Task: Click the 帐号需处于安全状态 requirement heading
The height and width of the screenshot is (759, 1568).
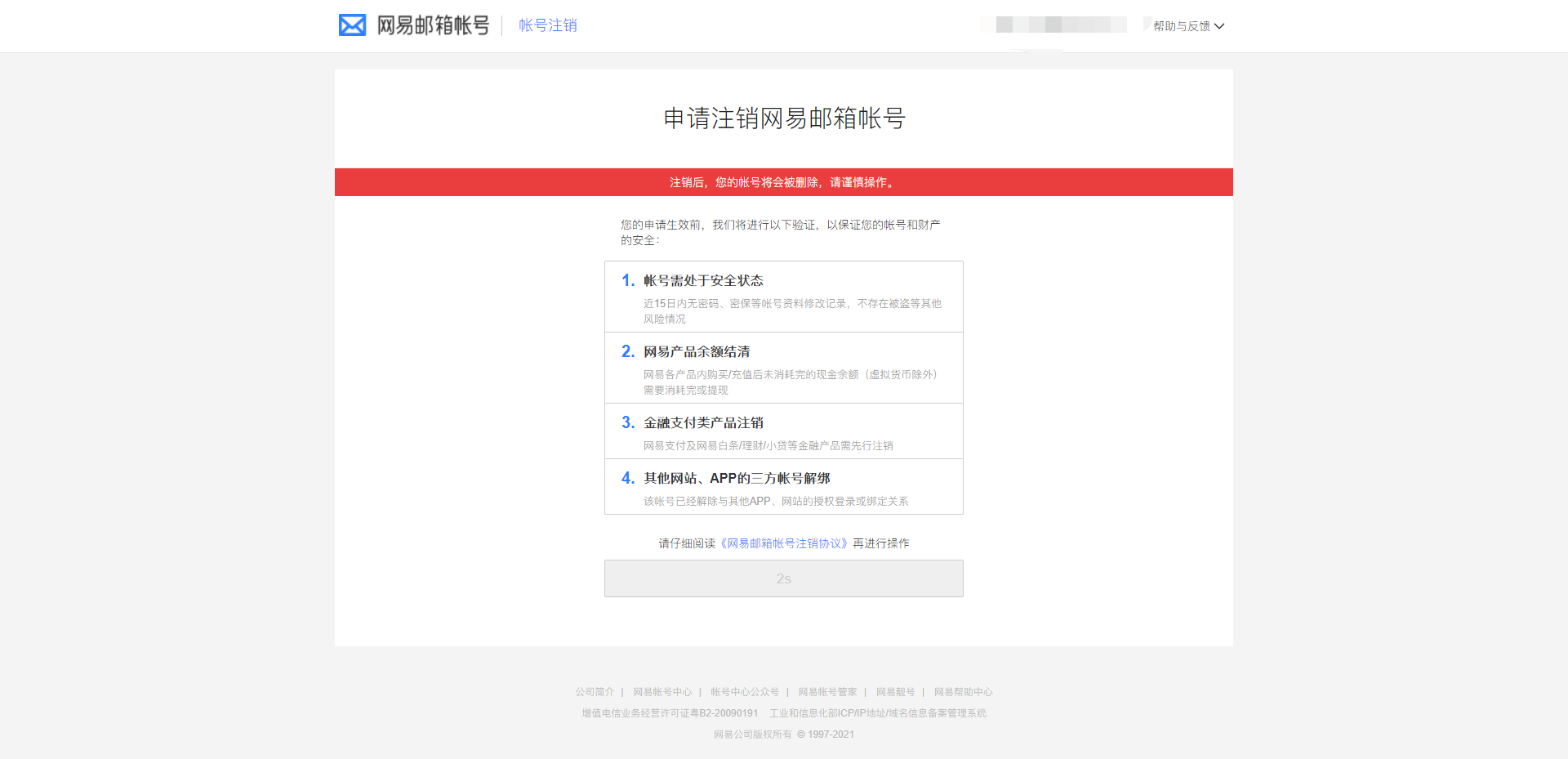Action: click(x=703, y=280)
